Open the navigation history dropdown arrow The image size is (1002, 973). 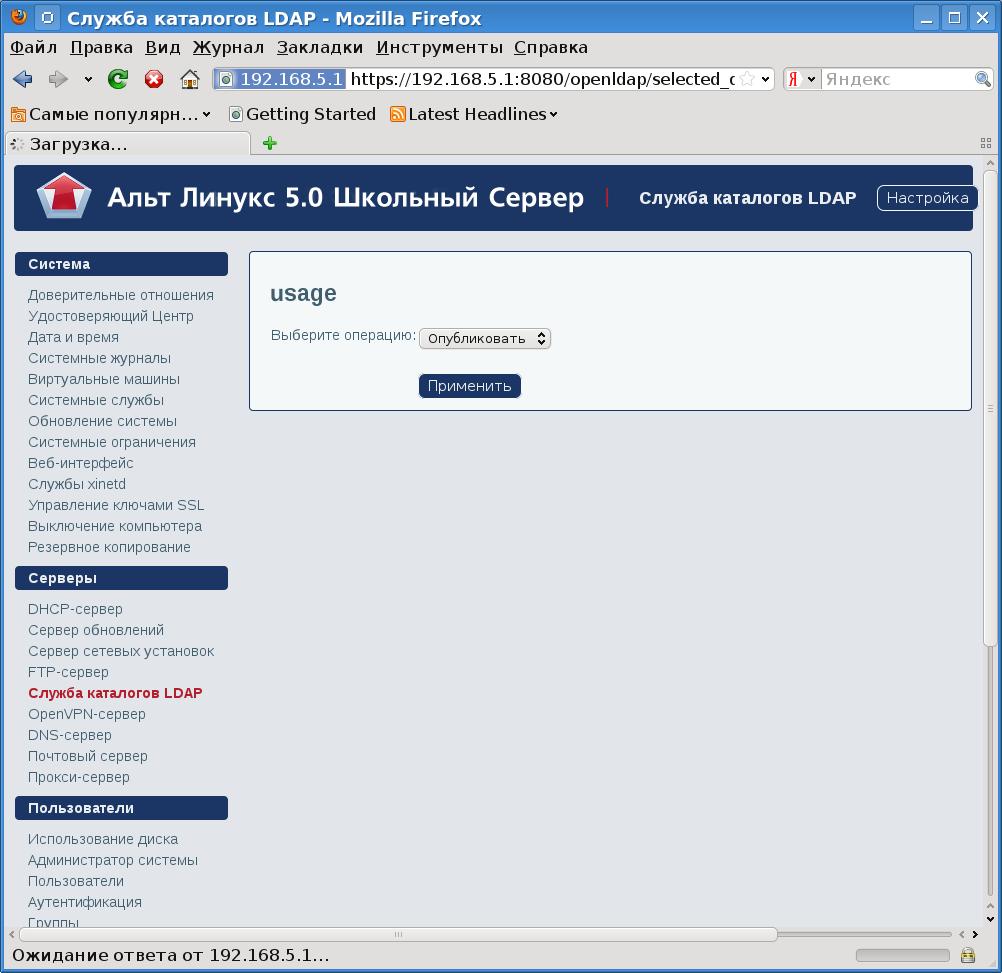tap(88, 79)
